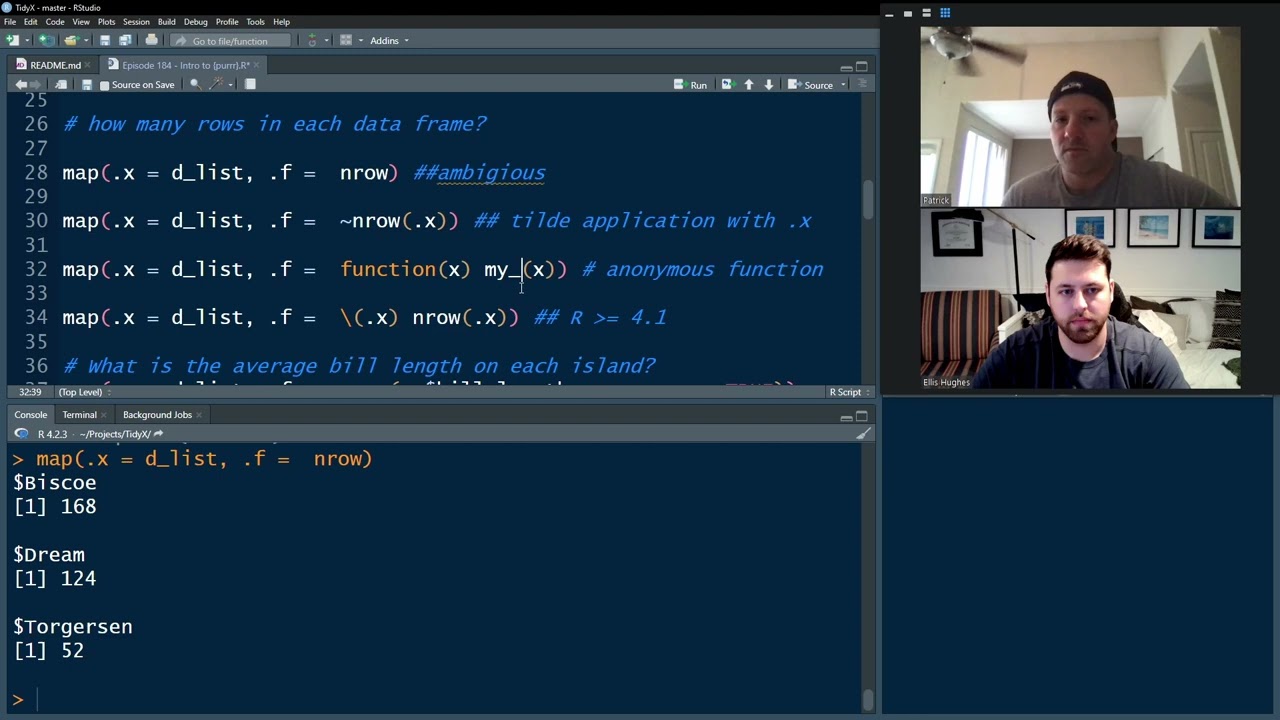
Task: Open the workspace panes layout icon
Action: pyautogui.click(x=346, y=40)
